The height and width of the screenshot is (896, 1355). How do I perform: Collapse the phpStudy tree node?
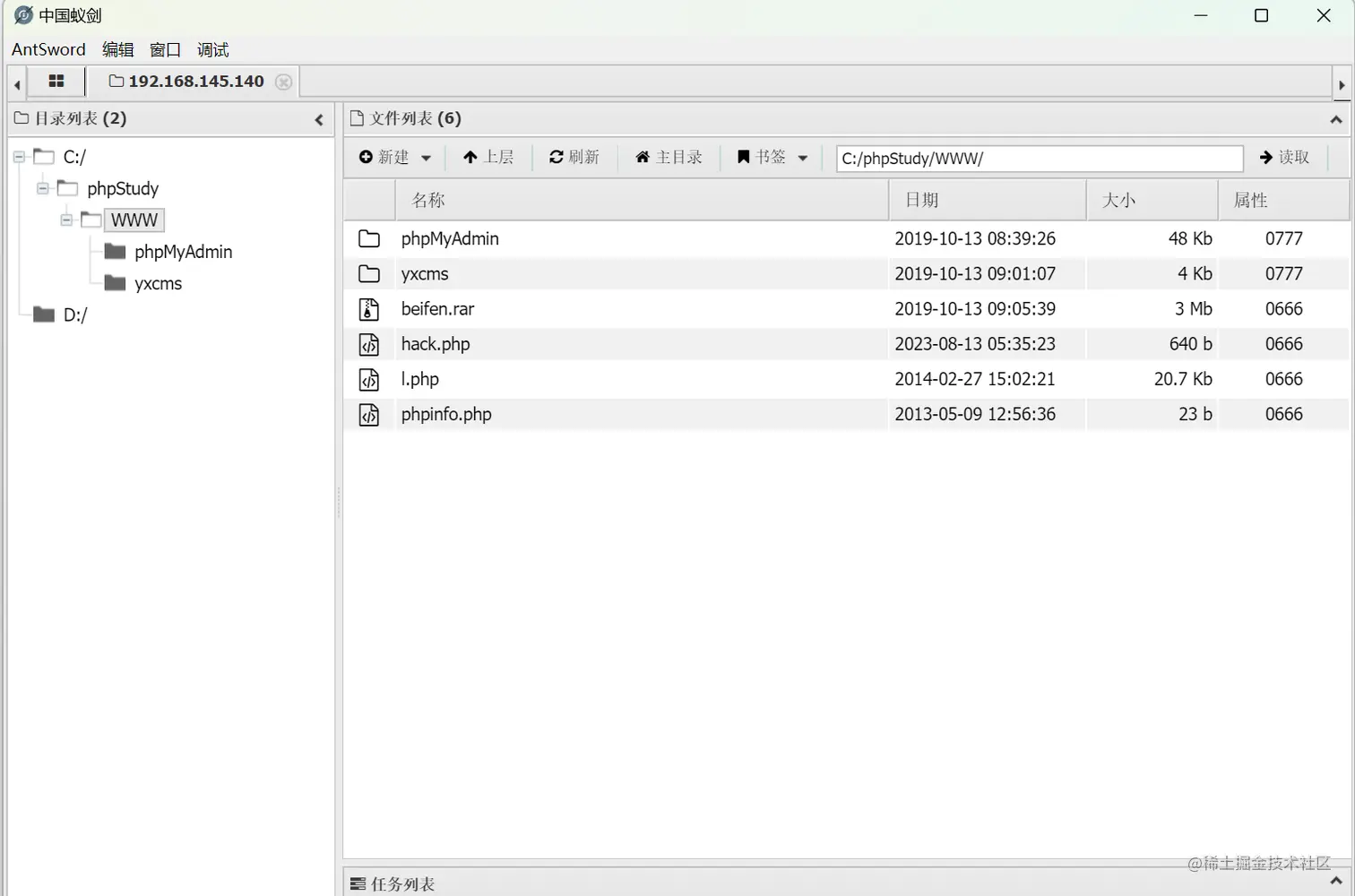pyautogui.click(x=42, y=188)
